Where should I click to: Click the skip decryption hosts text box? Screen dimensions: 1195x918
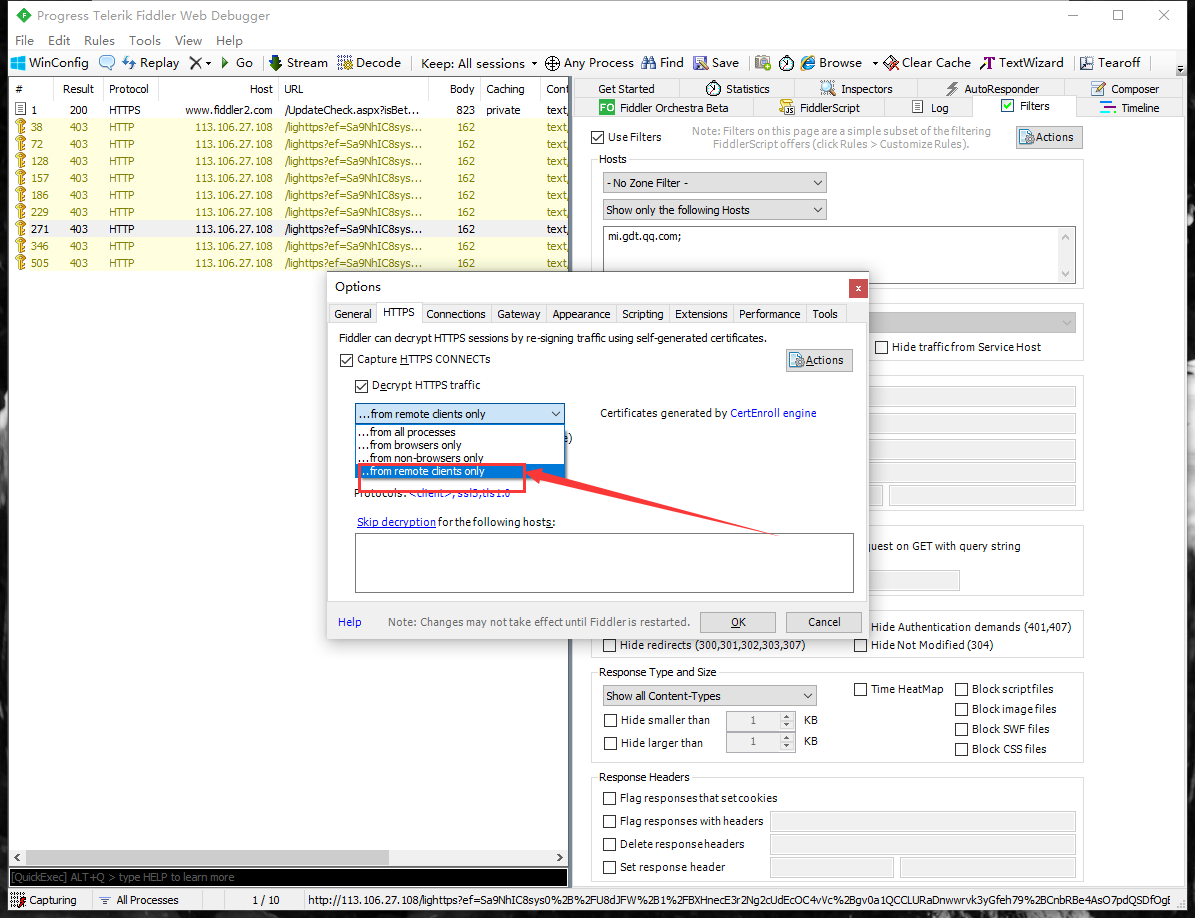tap(604, 563)
